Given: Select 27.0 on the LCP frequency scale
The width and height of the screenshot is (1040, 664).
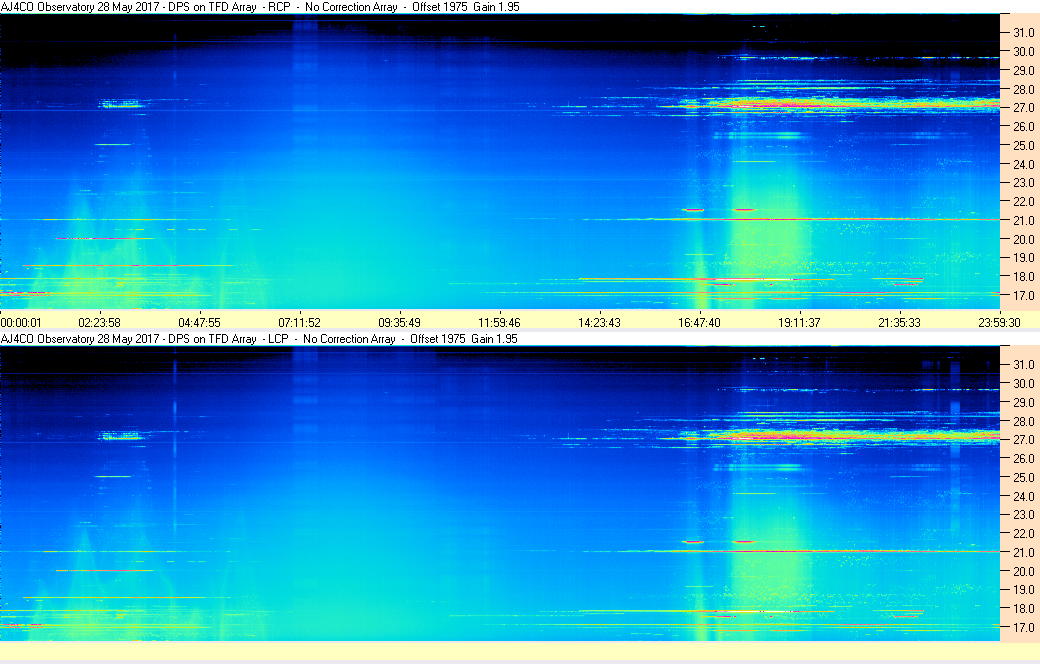Looking at the screenshot, I should (x=1023, y=440).
